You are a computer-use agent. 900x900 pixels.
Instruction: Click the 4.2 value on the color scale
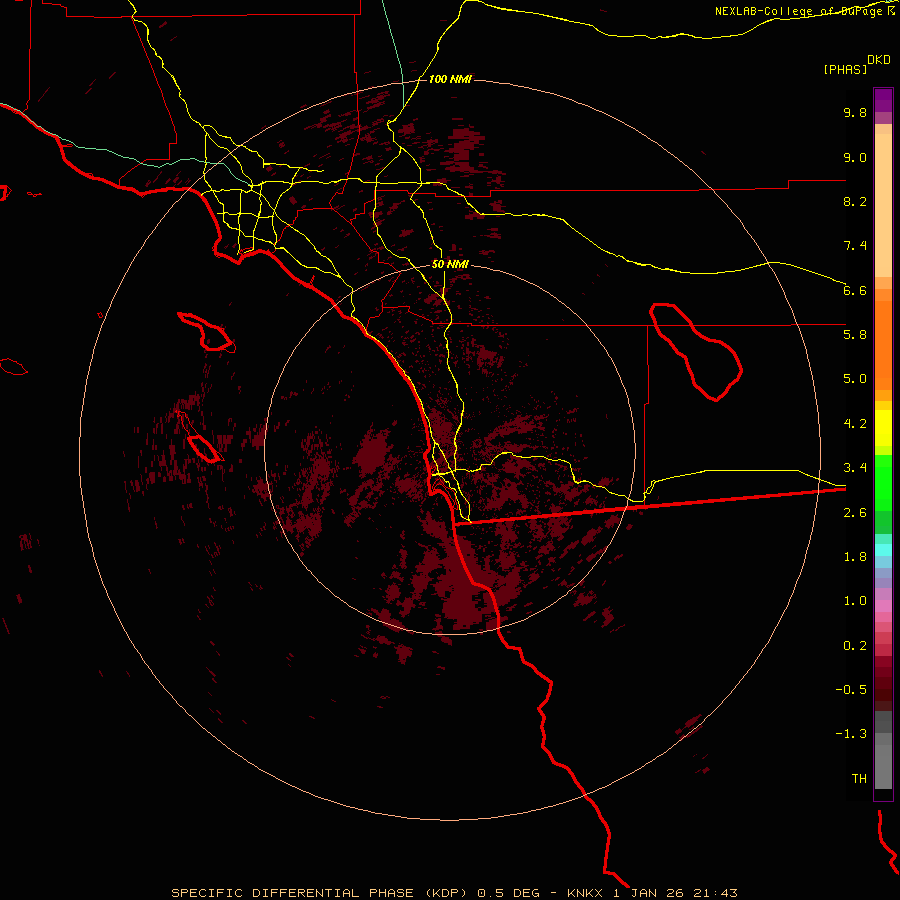(x=855, y=424)
